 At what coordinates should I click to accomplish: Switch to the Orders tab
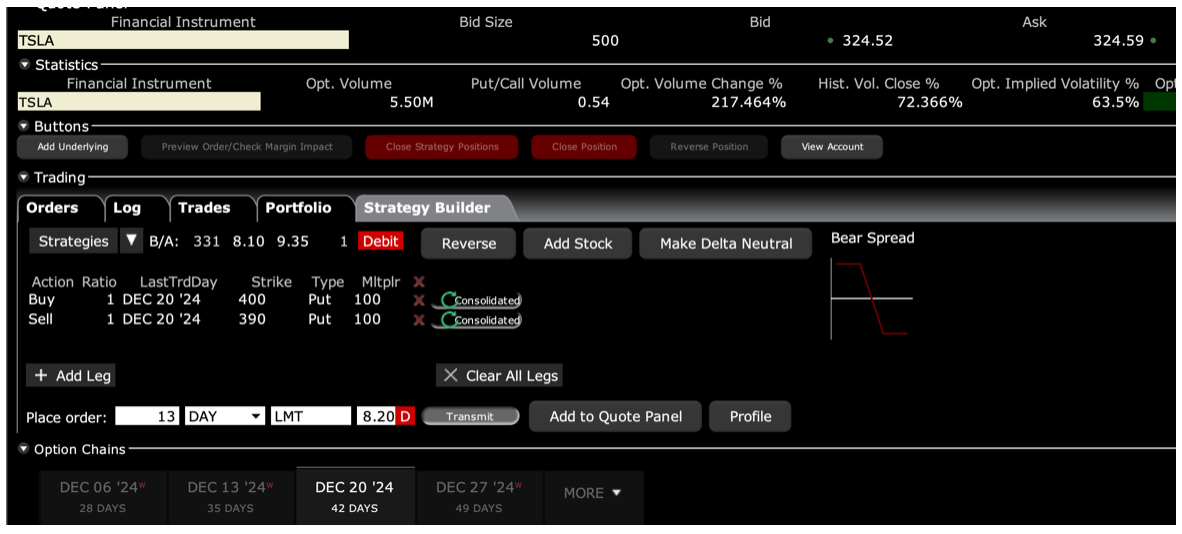click(x=52, y=208)
